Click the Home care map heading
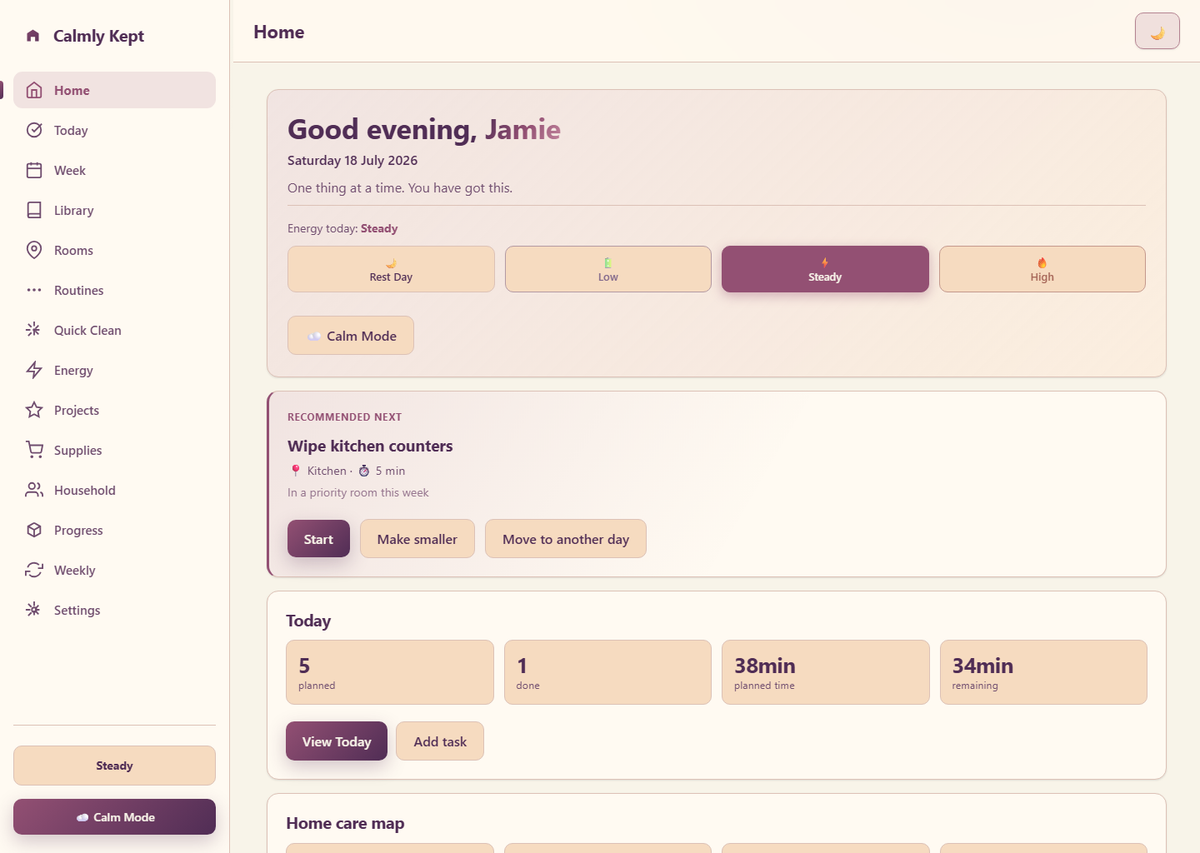1200x853 pixels. click(345, 823)
